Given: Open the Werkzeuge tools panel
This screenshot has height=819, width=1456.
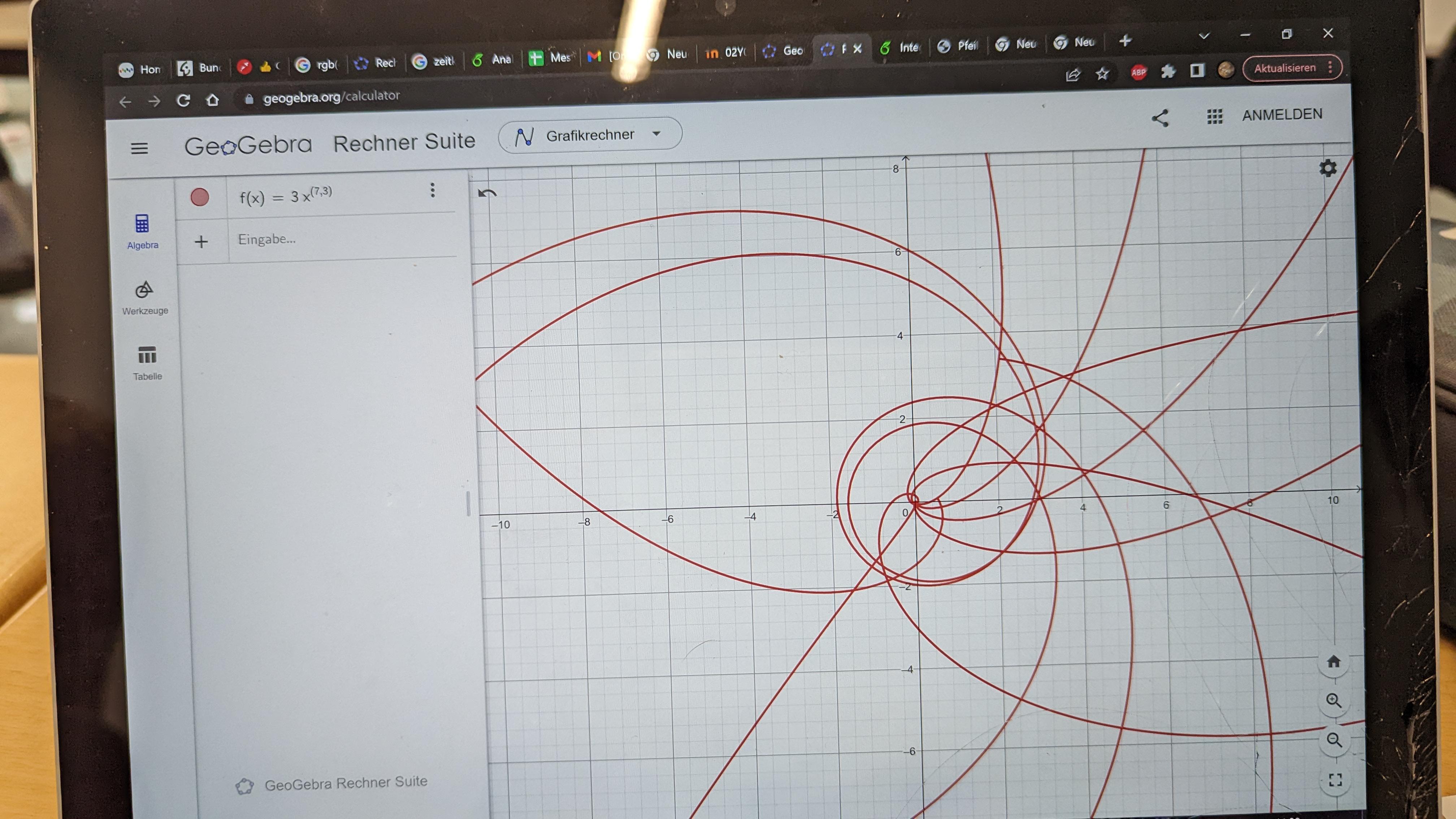Looking at the screenshot, I should pos(145,298).
